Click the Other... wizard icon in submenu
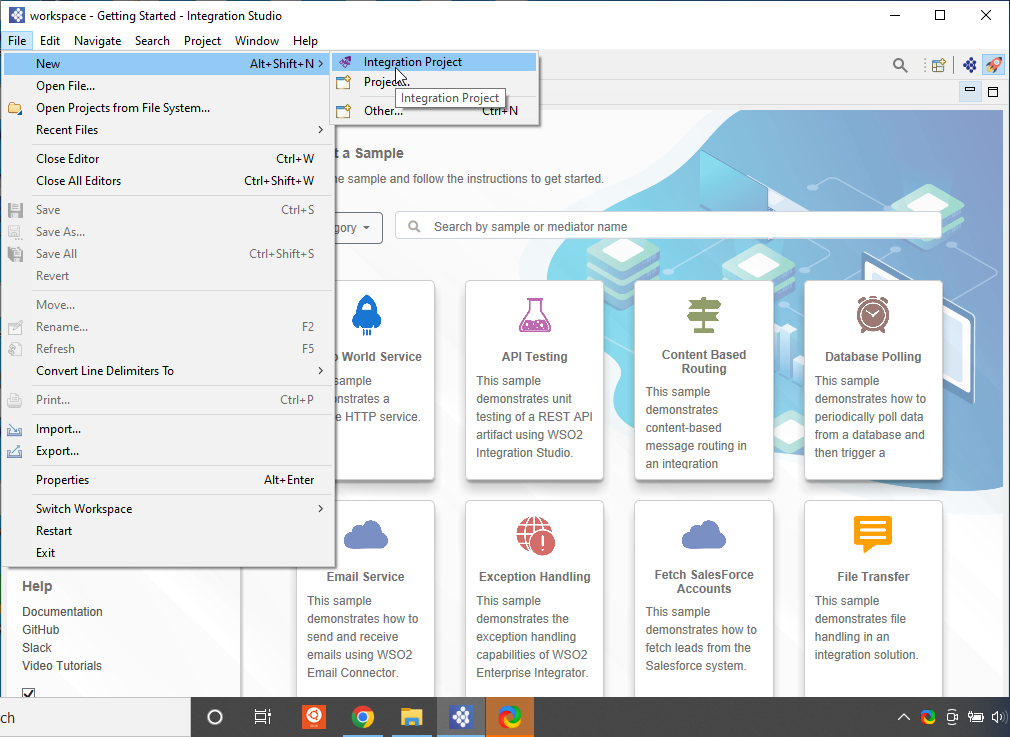This screenshot has height=737, width=1010. point(344,111)
